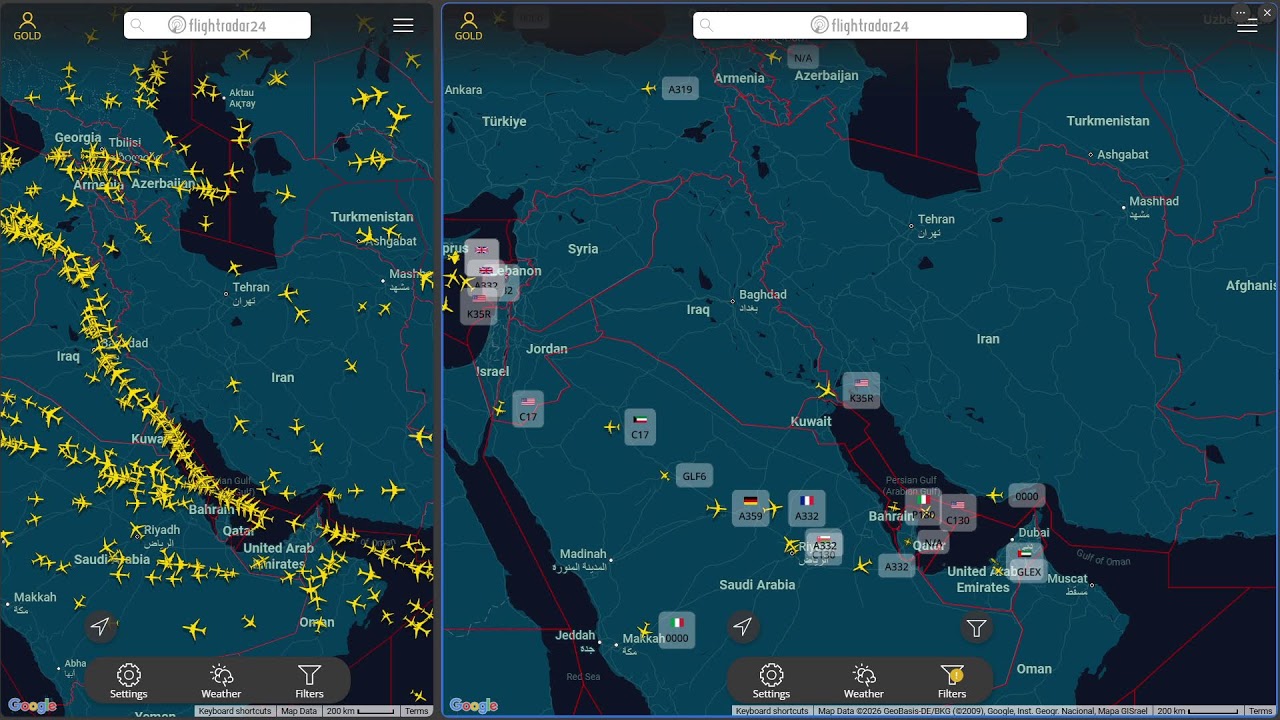Open Settings in right window
Screen dimensions: 1280x720
[771, 681]
